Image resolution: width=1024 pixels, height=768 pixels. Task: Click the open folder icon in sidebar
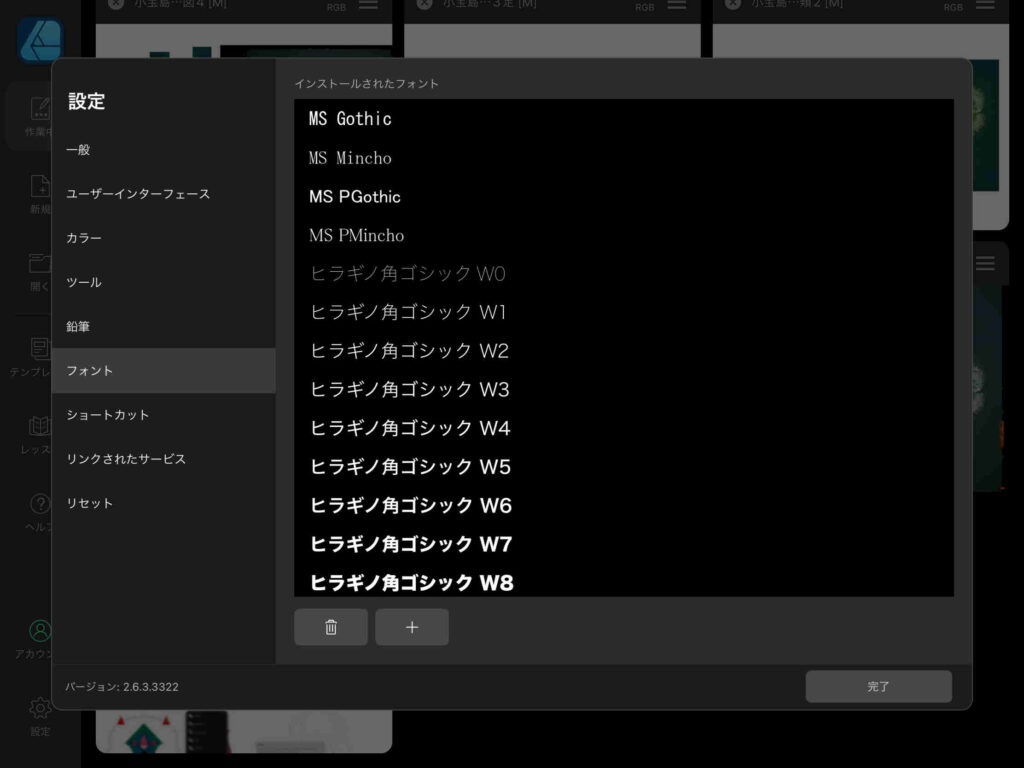[x=40, y=263]
